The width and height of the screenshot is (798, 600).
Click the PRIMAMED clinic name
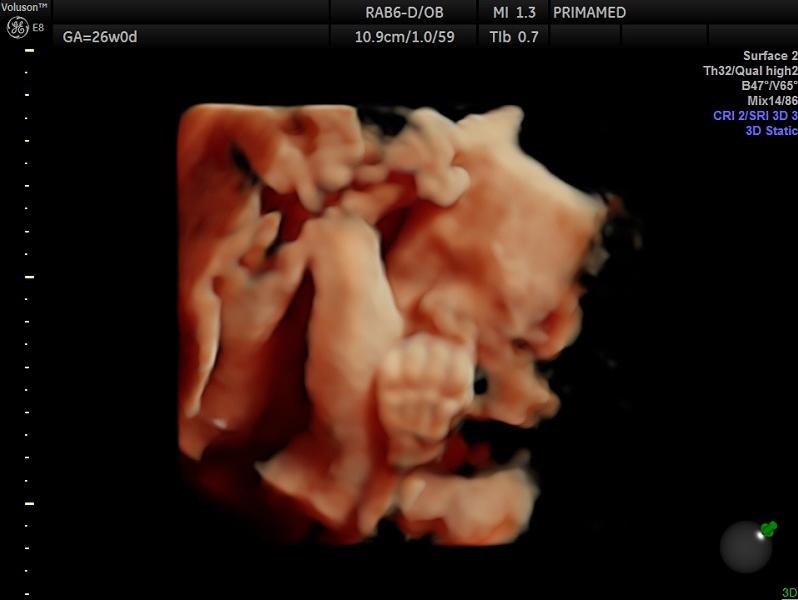(x=589, y=12)
